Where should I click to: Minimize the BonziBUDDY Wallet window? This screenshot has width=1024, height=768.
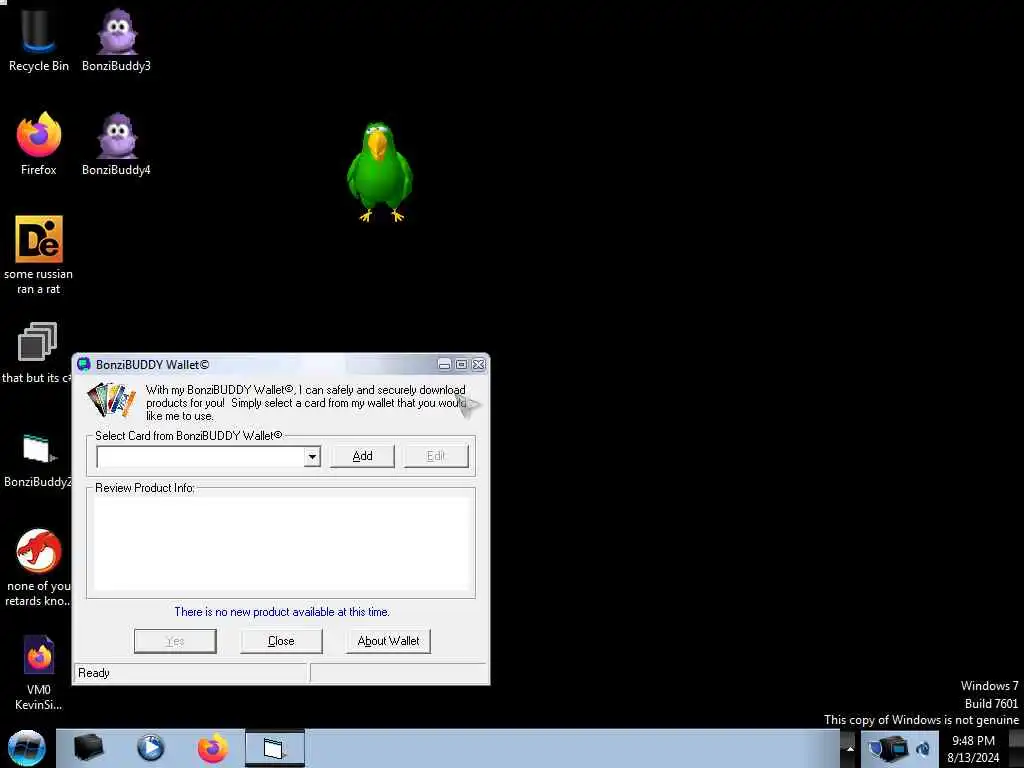click(444, 364)
